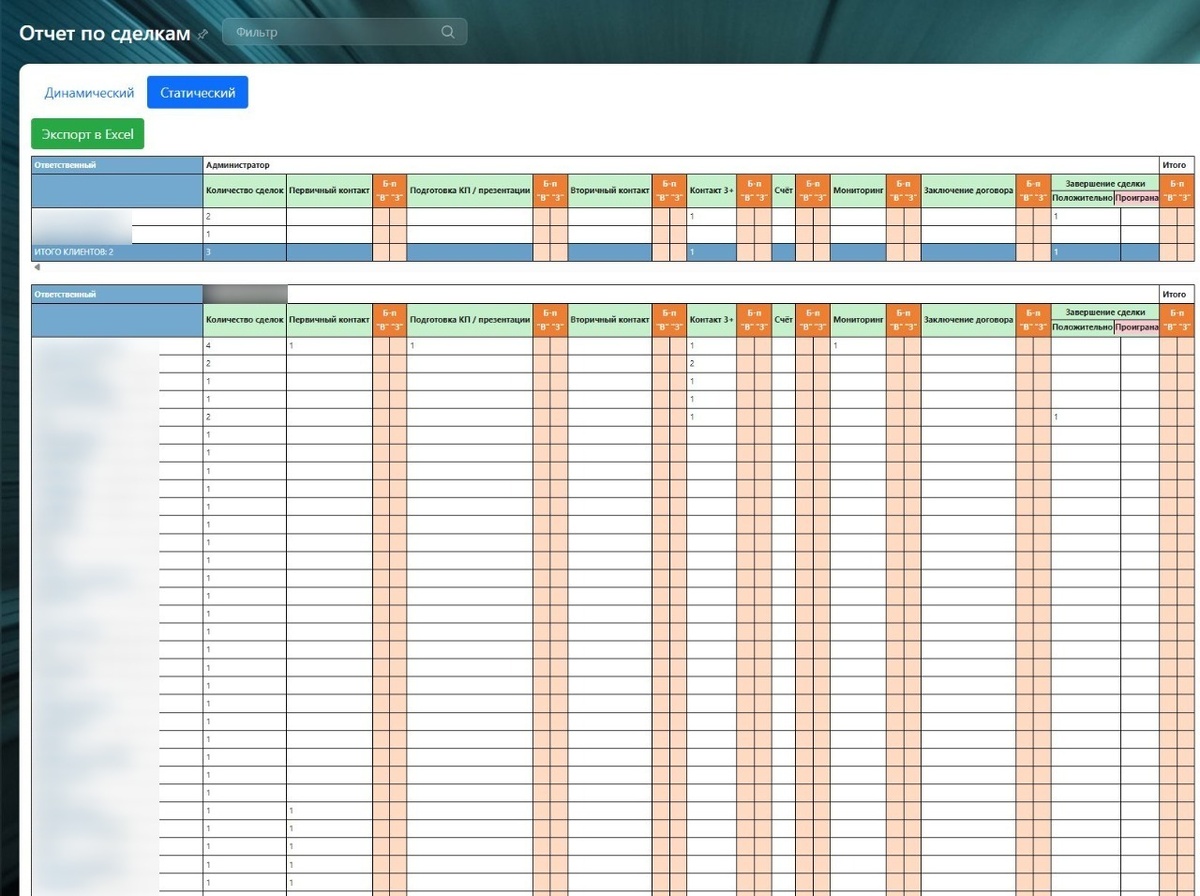
Task: Click Счёт header in the Администратор table
Action: click(x=783, y=191)
